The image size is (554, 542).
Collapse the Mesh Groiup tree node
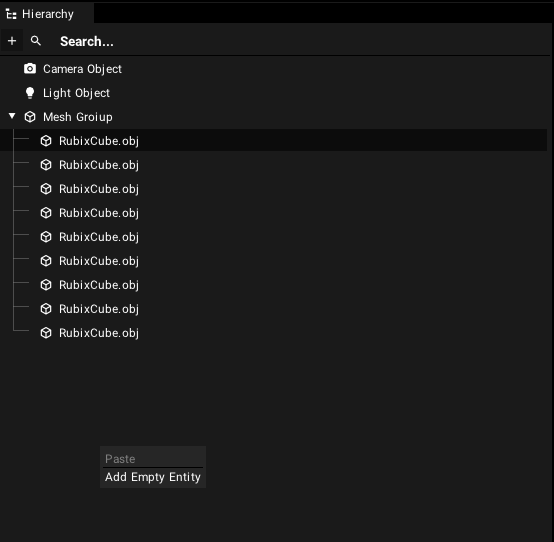click(12, 116)
